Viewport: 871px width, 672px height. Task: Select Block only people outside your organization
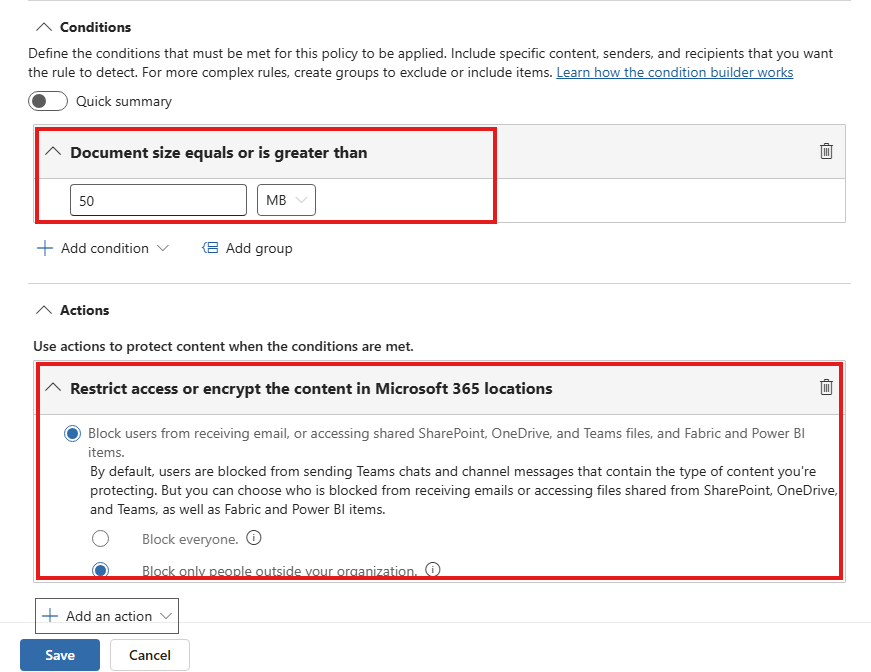coord(98,568)
